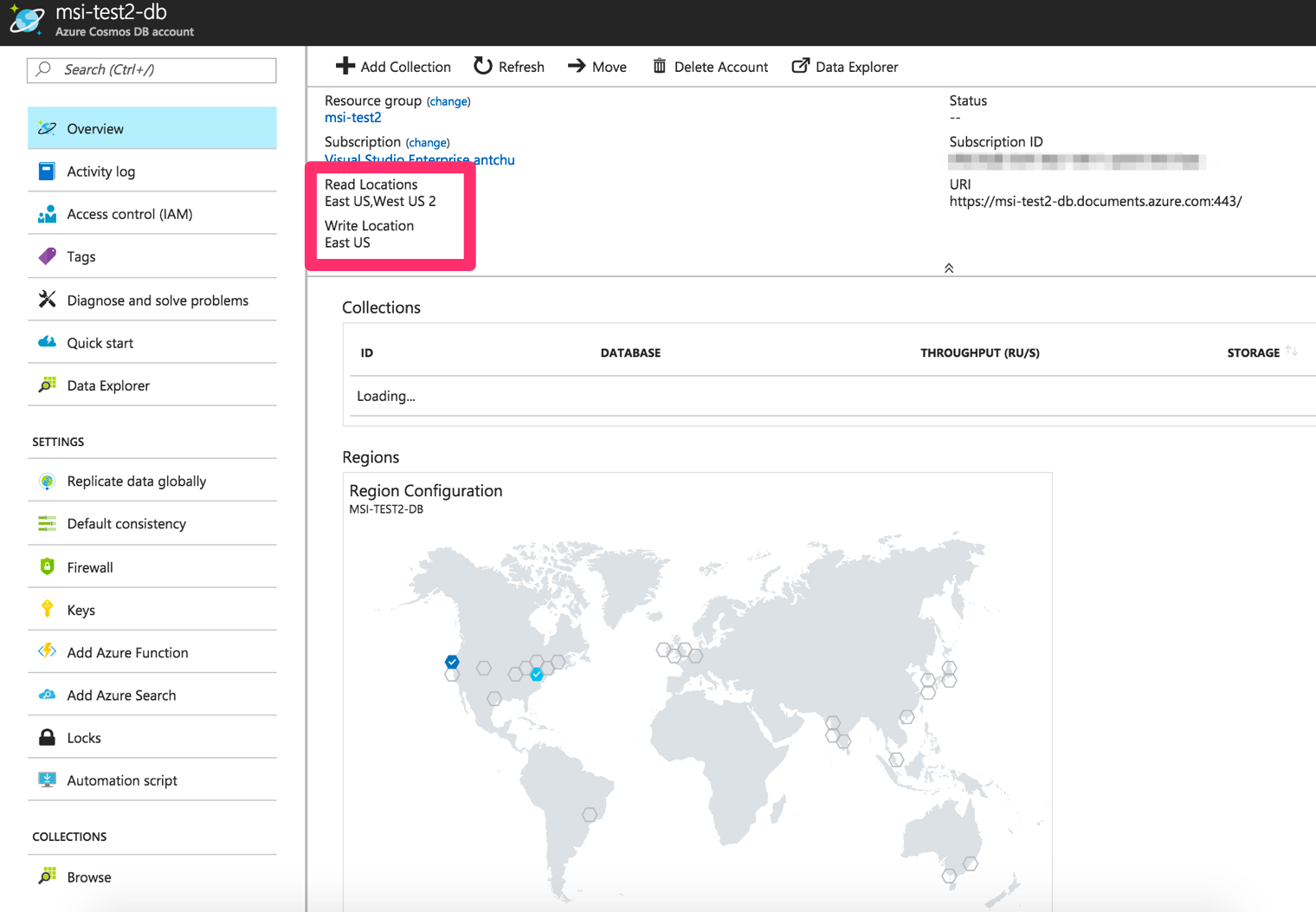Open Visual Studio Enterprise antchu subscription link
Image resolution: width=1316 pixels, height=912 pixels.
(419, 158)
